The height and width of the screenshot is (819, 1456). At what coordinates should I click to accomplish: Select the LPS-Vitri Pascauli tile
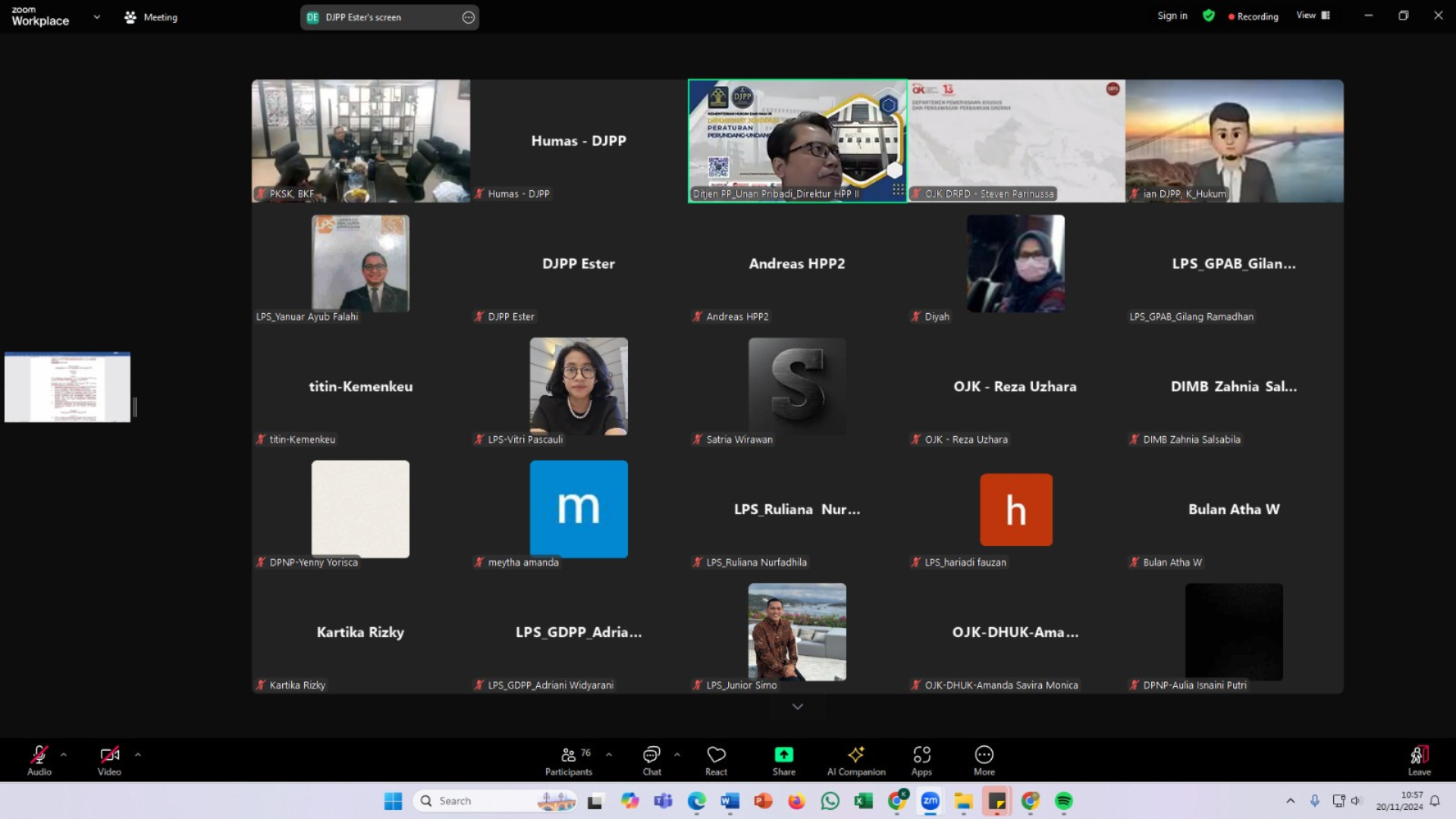(579, 387)
